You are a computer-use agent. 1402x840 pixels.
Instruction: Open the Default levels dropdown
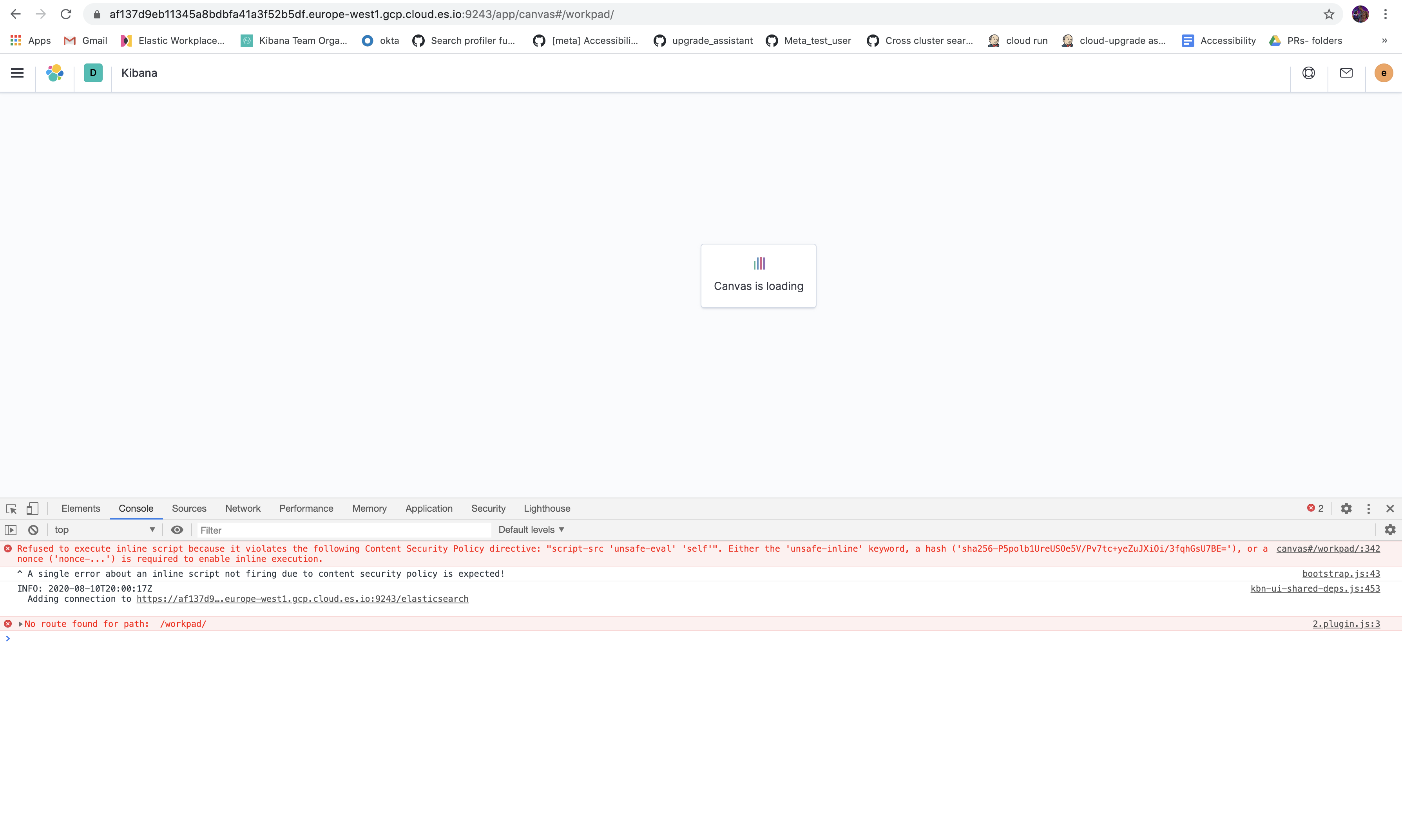(x=530, y=530)
